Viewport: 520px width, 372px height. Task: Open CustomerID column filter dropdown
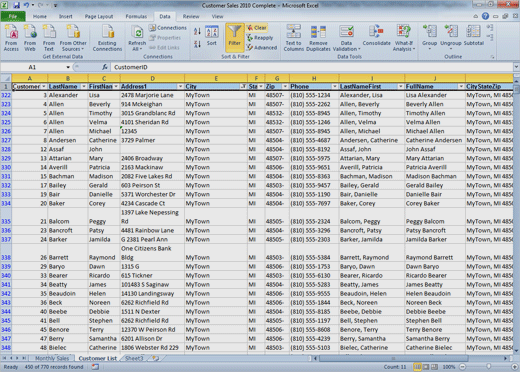(x=44, y=87)
